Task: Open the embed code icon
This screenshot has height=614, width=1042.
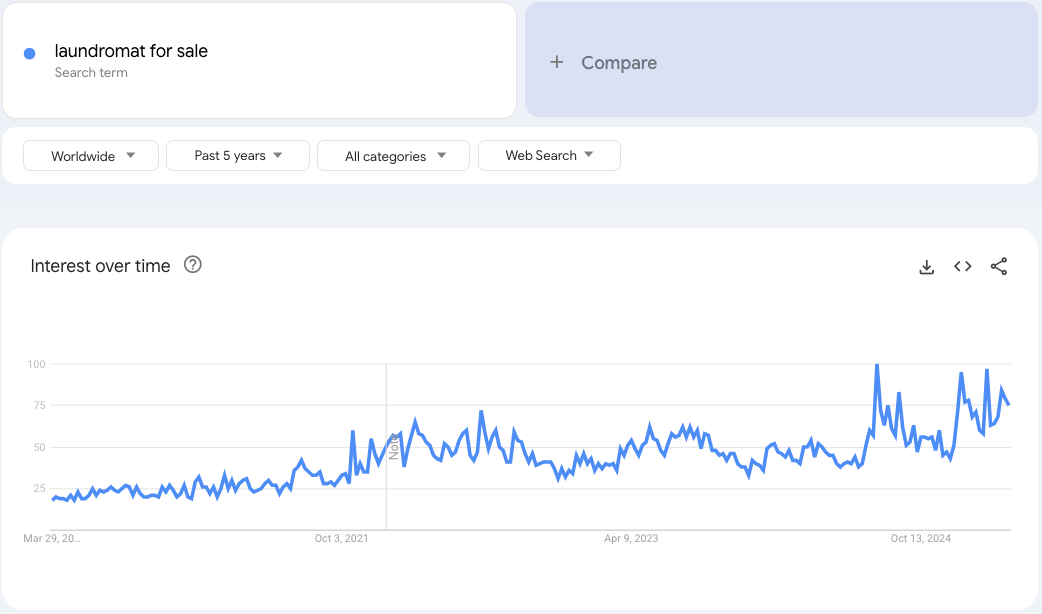Action: 963,266
